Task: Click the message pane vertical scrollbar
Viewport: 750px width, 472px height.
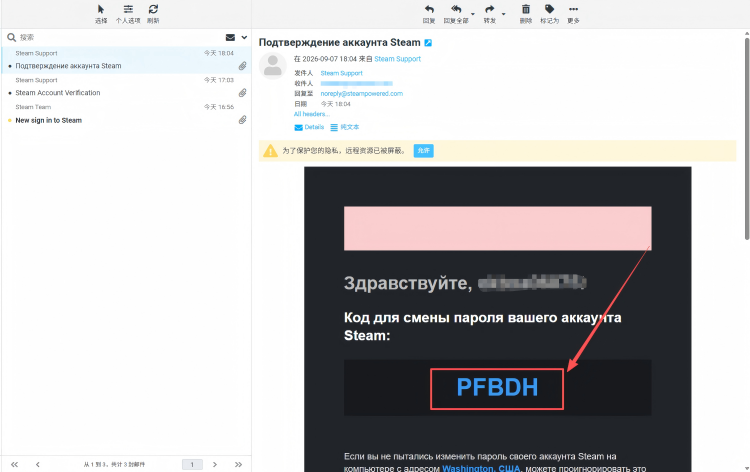Action: 747,139
